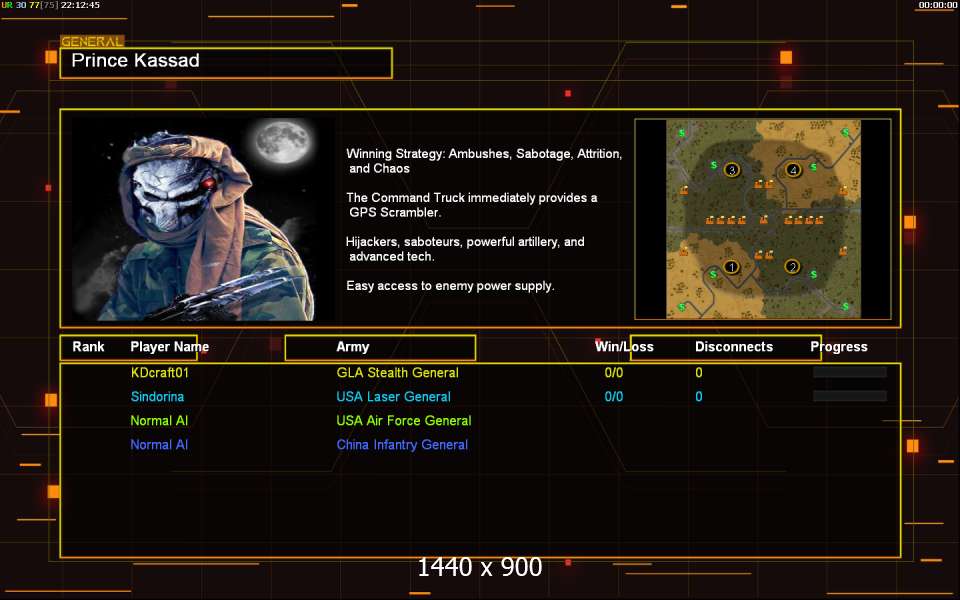960x600 pixels.
Task: Click the dollar icon in the map's top-left corner
Action: pyautogui.click(x=681, y=132)
